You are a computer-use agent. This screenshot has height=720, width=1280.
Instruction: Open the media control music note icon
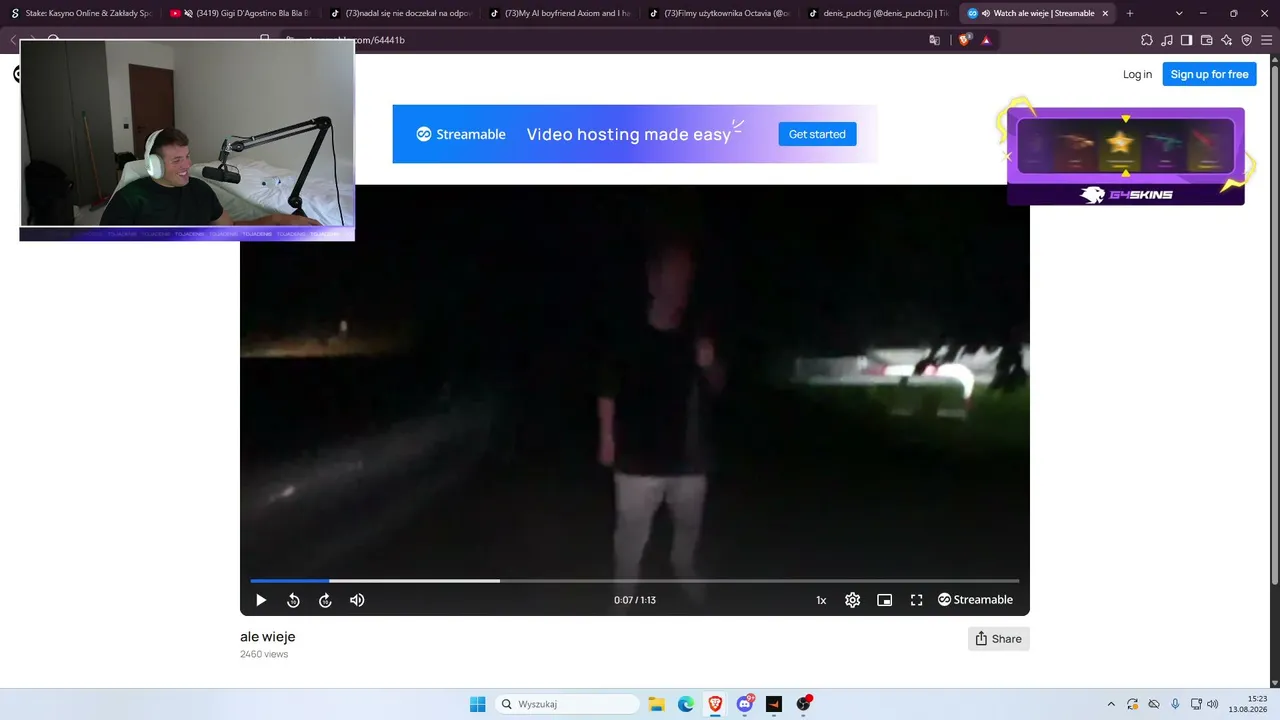1167,40
